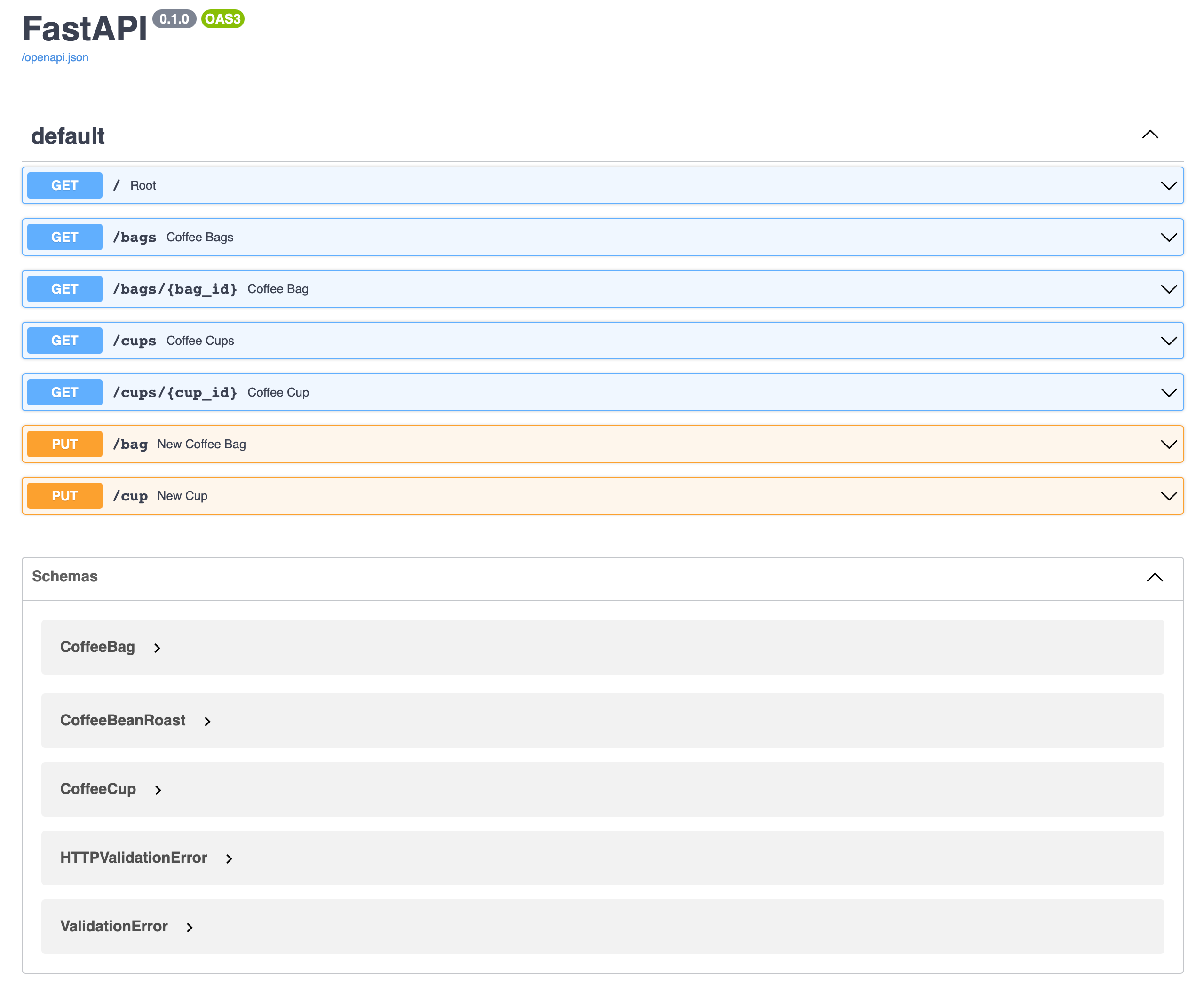Screen dimensions: 1204x985
Task: Expand the PUT /cup New Cup chevron
Action: coord(1168,496)
